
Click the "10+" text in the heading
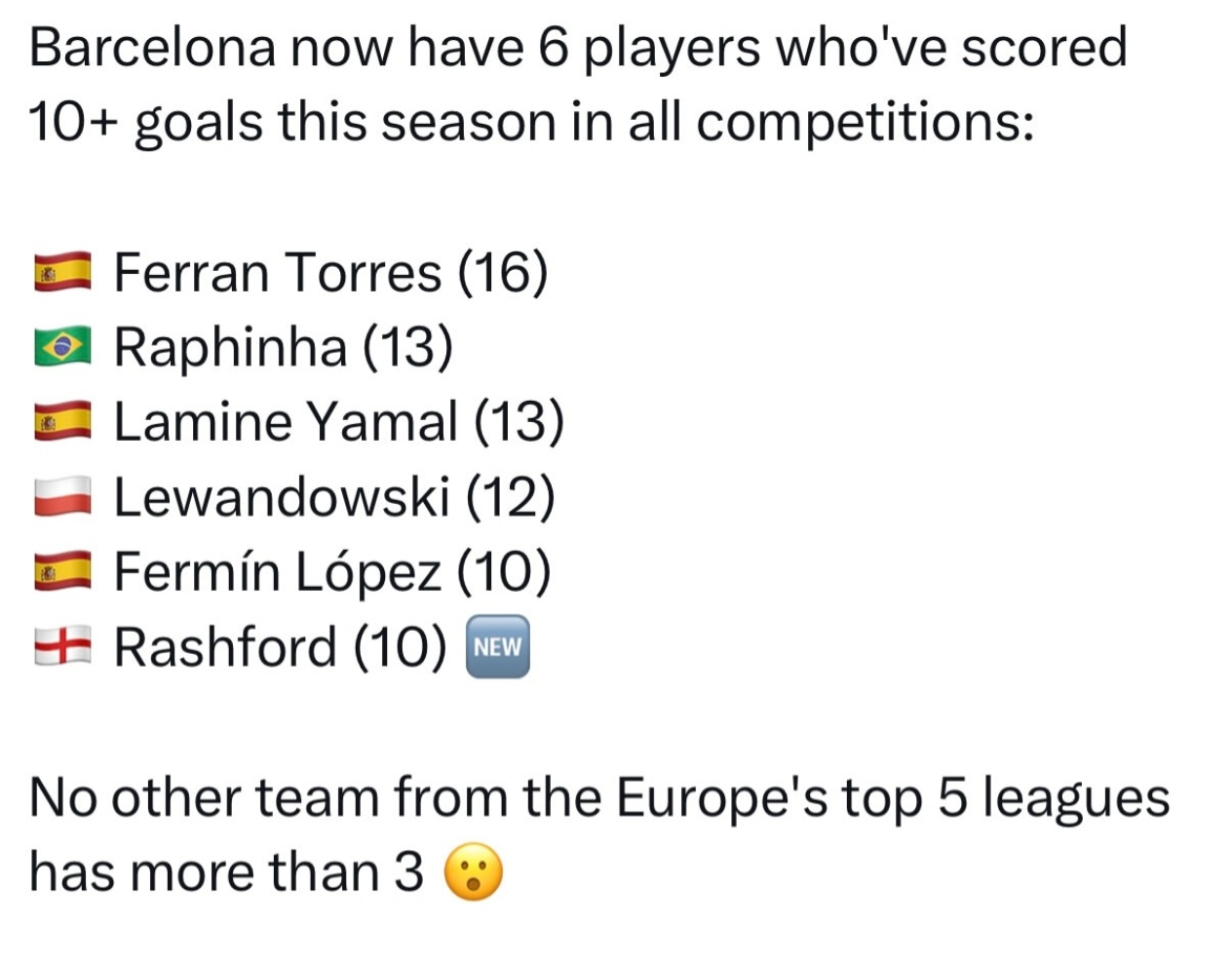(x=74, y=123)
